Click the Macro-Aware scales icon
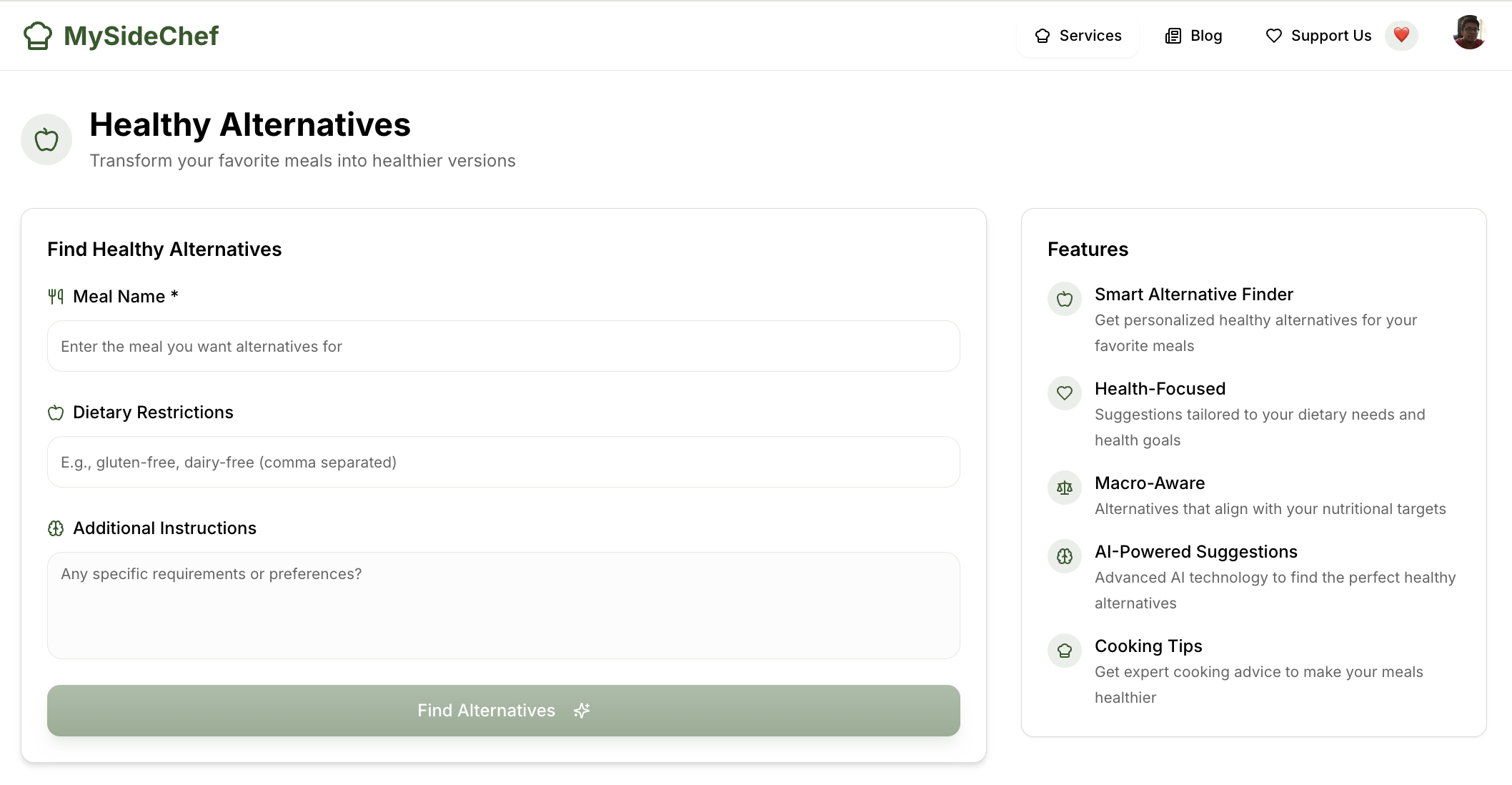Image resolution: width=1512 pixels, height=785 pixels. pyautogui.click(x=1065, y=488)
